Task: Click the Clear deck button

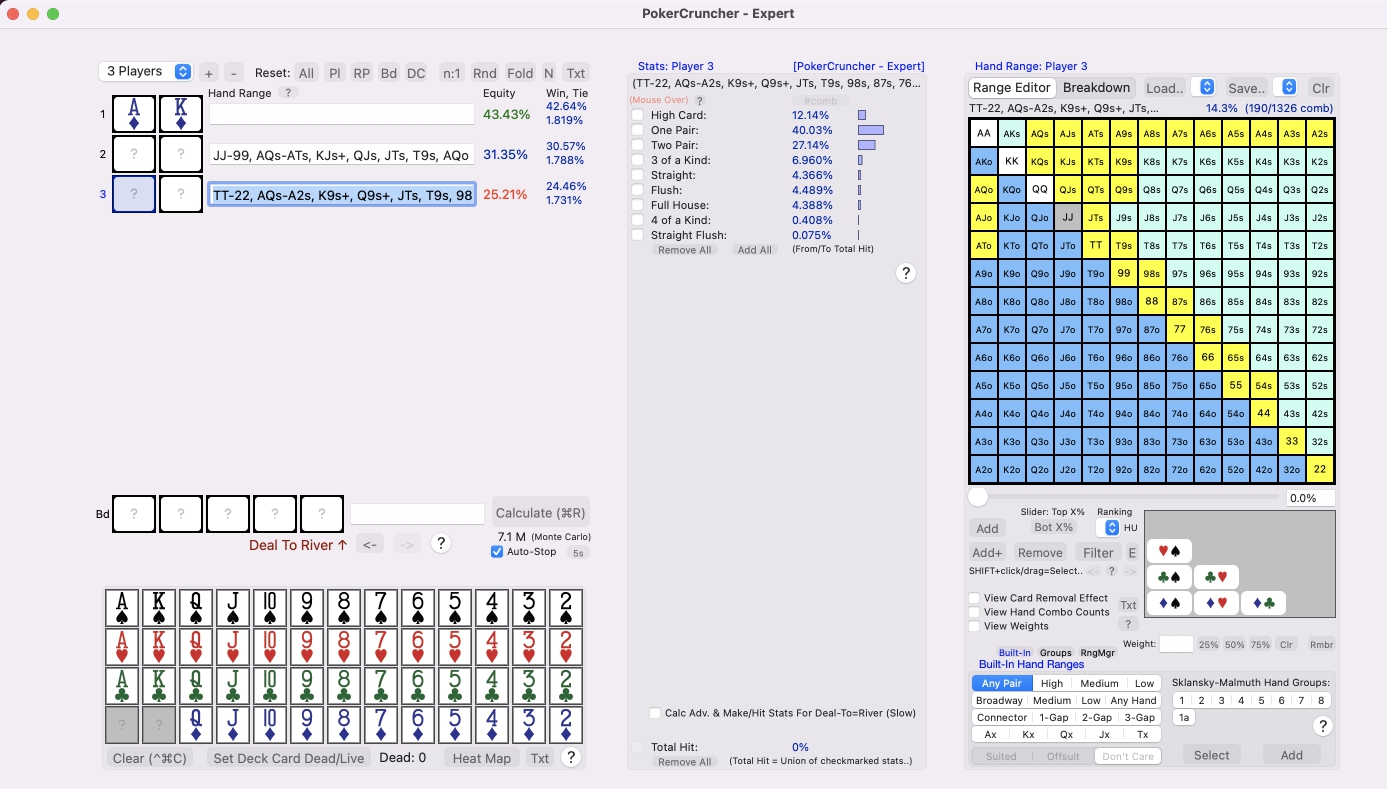Action: pos(151,758)
